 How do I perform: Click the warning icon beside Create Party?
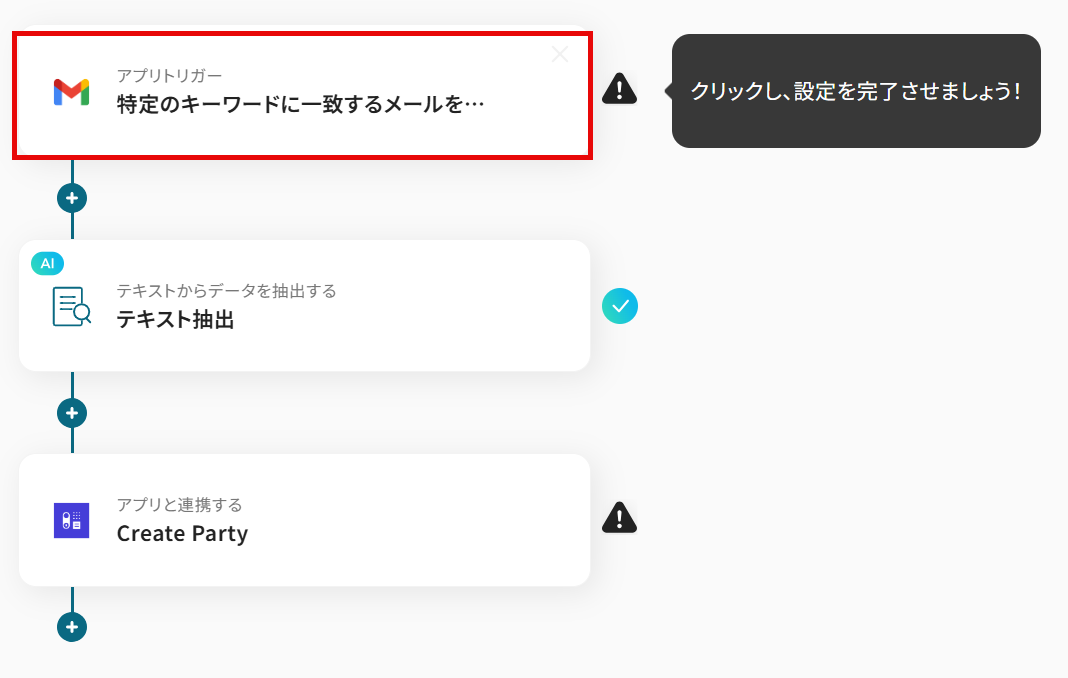click(x=619, y=518)
